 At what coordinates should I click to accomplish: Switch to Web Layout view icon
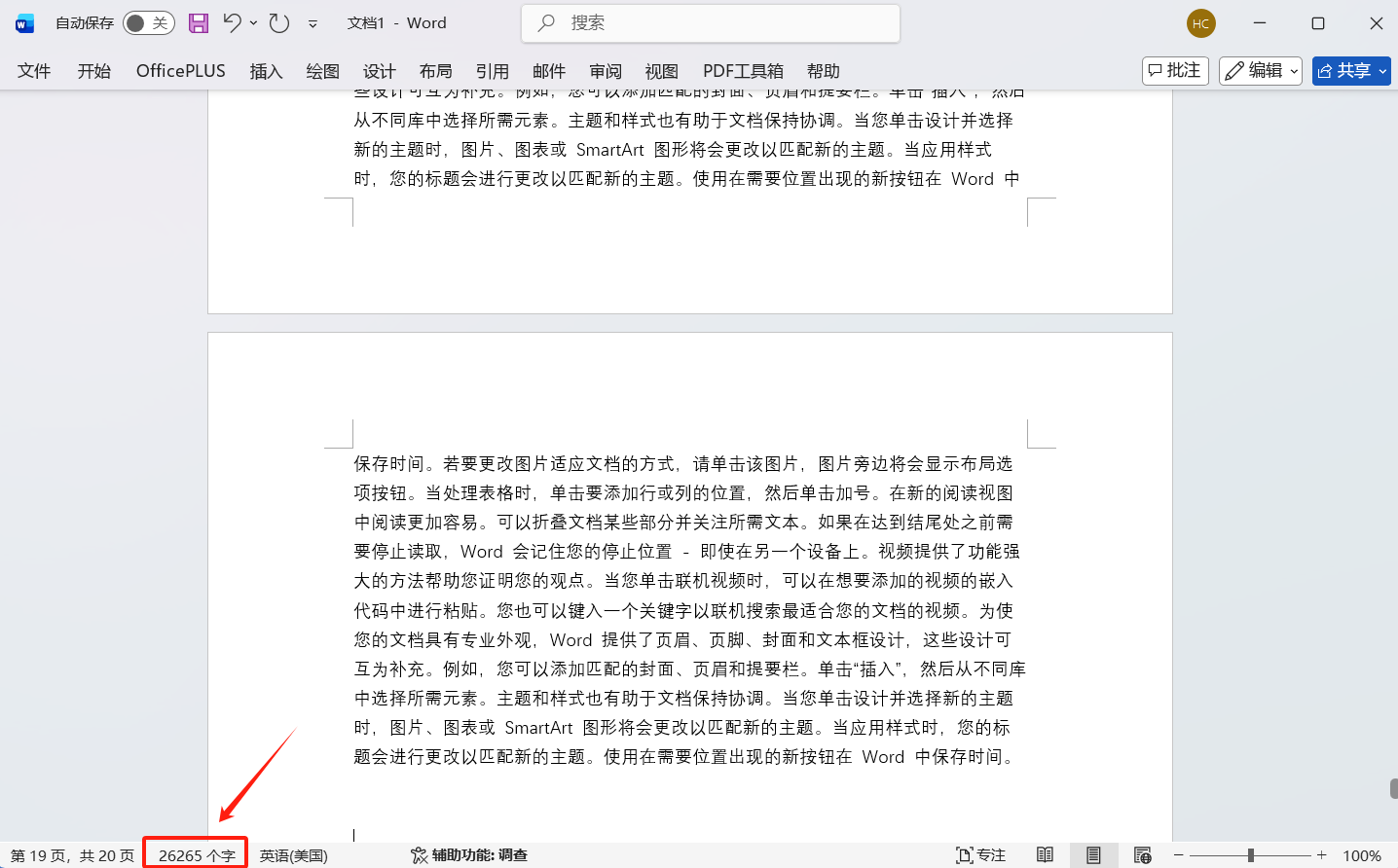[1143, 855]
